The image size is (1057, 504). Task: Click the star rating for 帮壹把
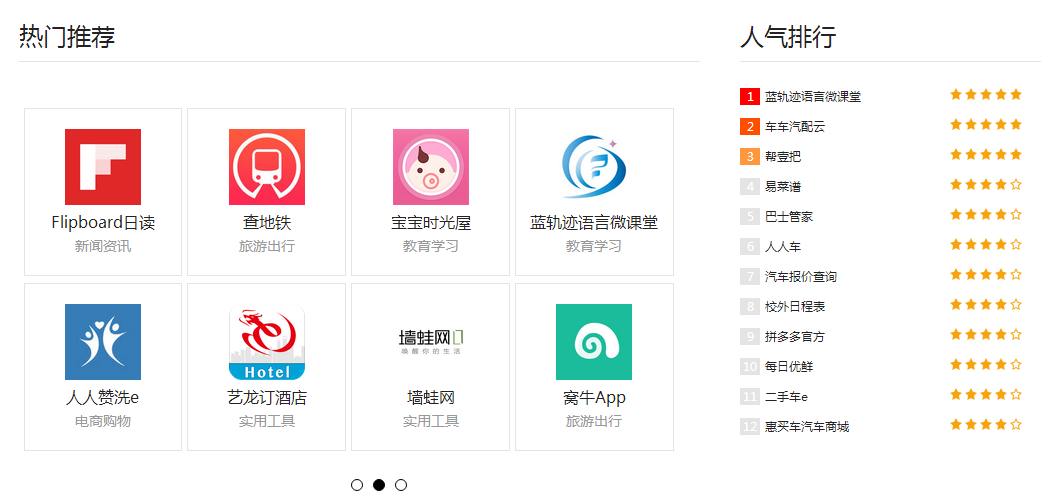point(986,154)
